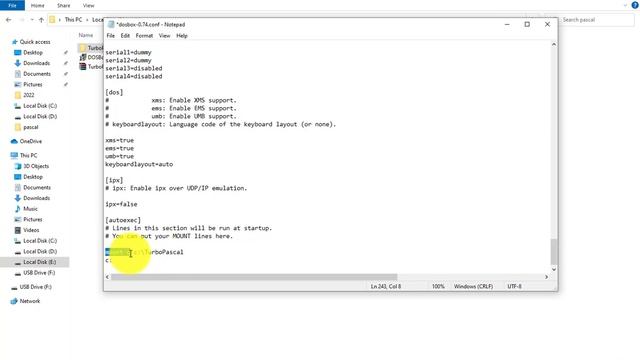Open Desktop under This PC
Image resolution: width=640 pixels, height=360 pixels.
[x=33, y=177]
